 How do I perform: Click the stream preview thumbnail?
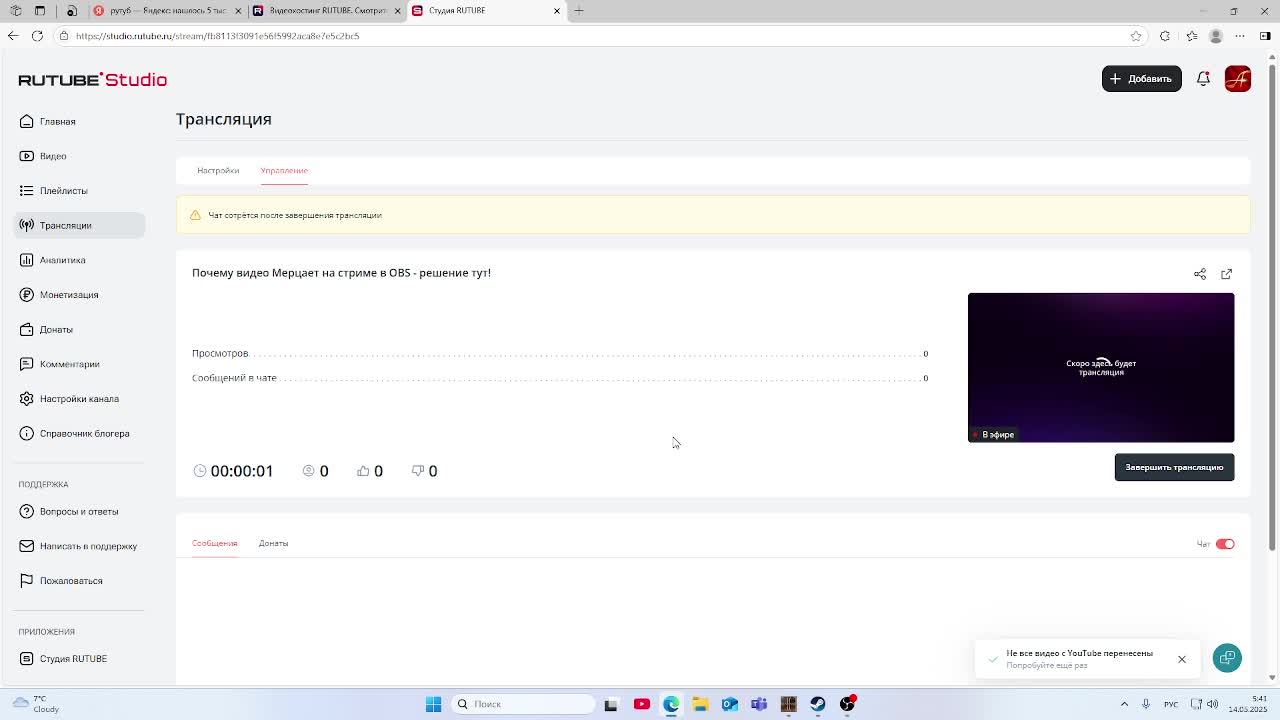[1101, 367]
